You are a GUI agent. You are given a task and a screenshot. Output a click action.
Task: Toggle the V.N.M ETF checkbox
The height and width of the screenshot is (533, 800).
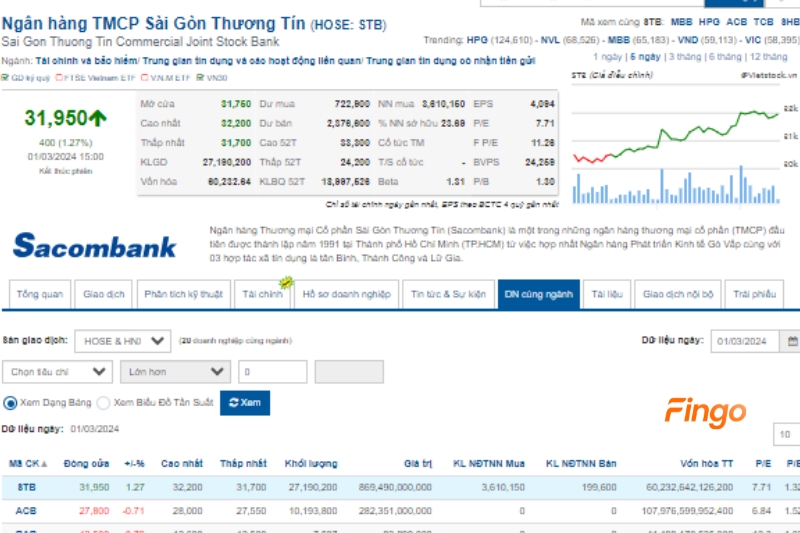coord(144,78)
